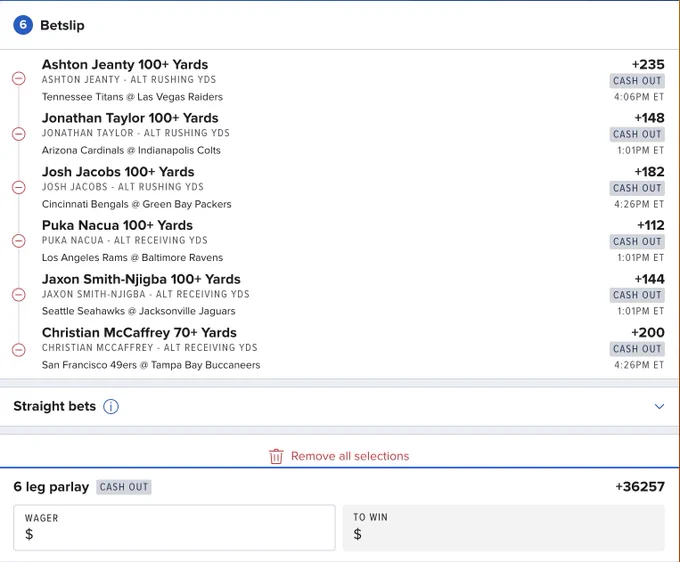Select the Ashton Jeanty 100+ Yards title

[125, 64]
